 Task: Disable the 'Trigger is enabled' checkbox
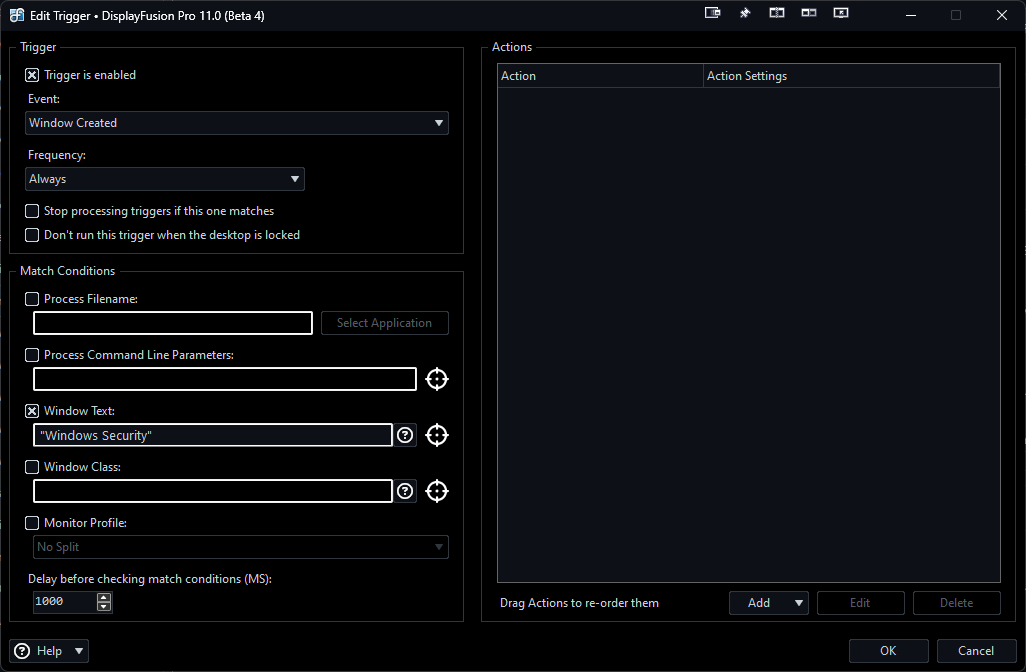(32, 75)
